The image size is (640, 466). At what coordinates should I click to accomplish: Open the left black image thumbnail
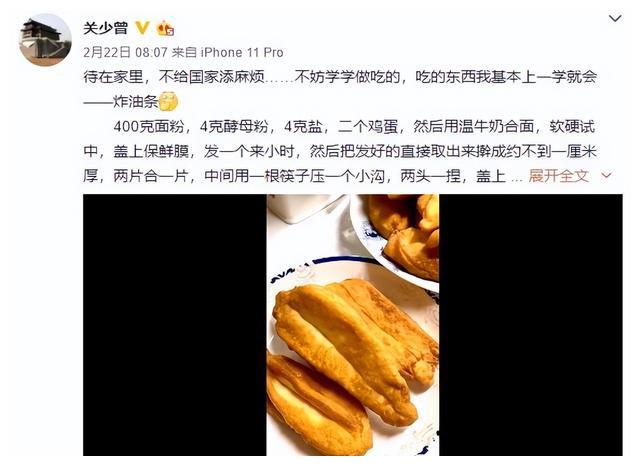(175, 325)
